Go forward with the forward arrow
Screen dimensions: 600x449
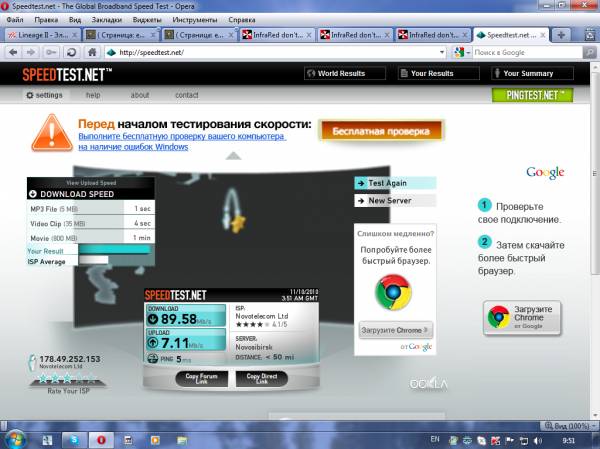point(31,52)
